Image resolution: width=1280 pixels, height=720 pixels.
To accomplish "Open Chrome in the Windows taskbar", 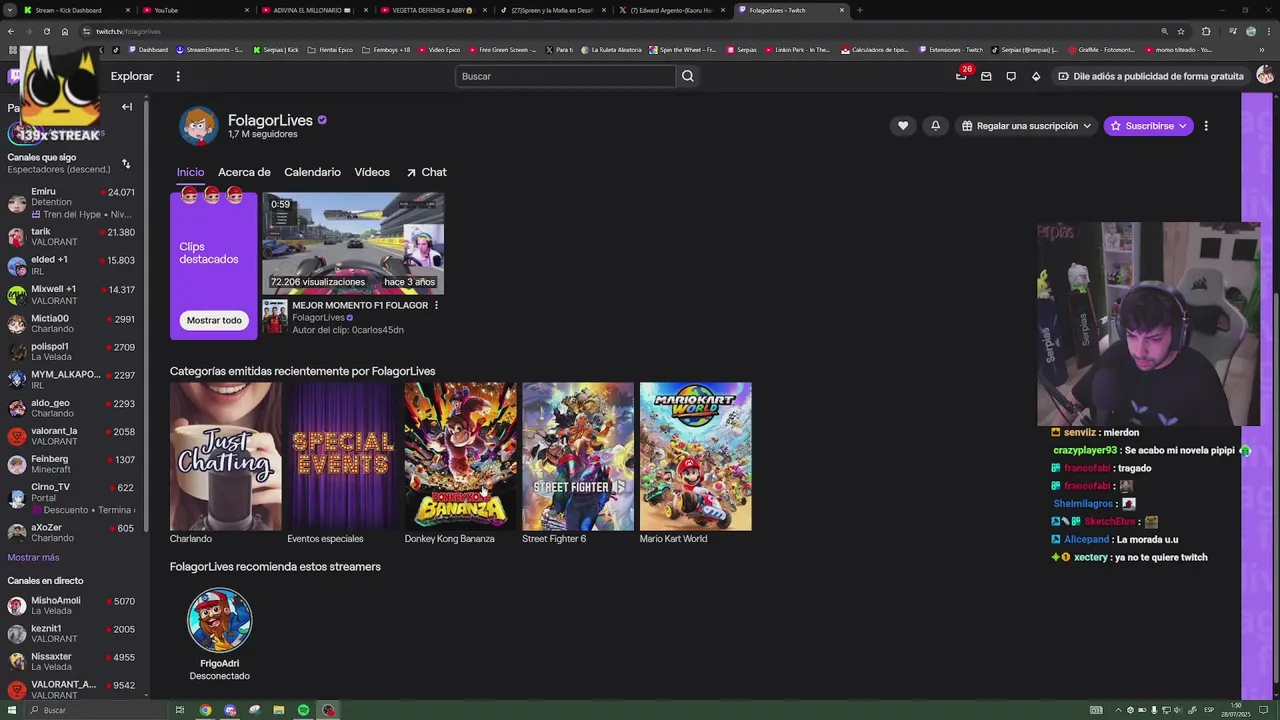I will pyautogui.click(x=205, y=710).
